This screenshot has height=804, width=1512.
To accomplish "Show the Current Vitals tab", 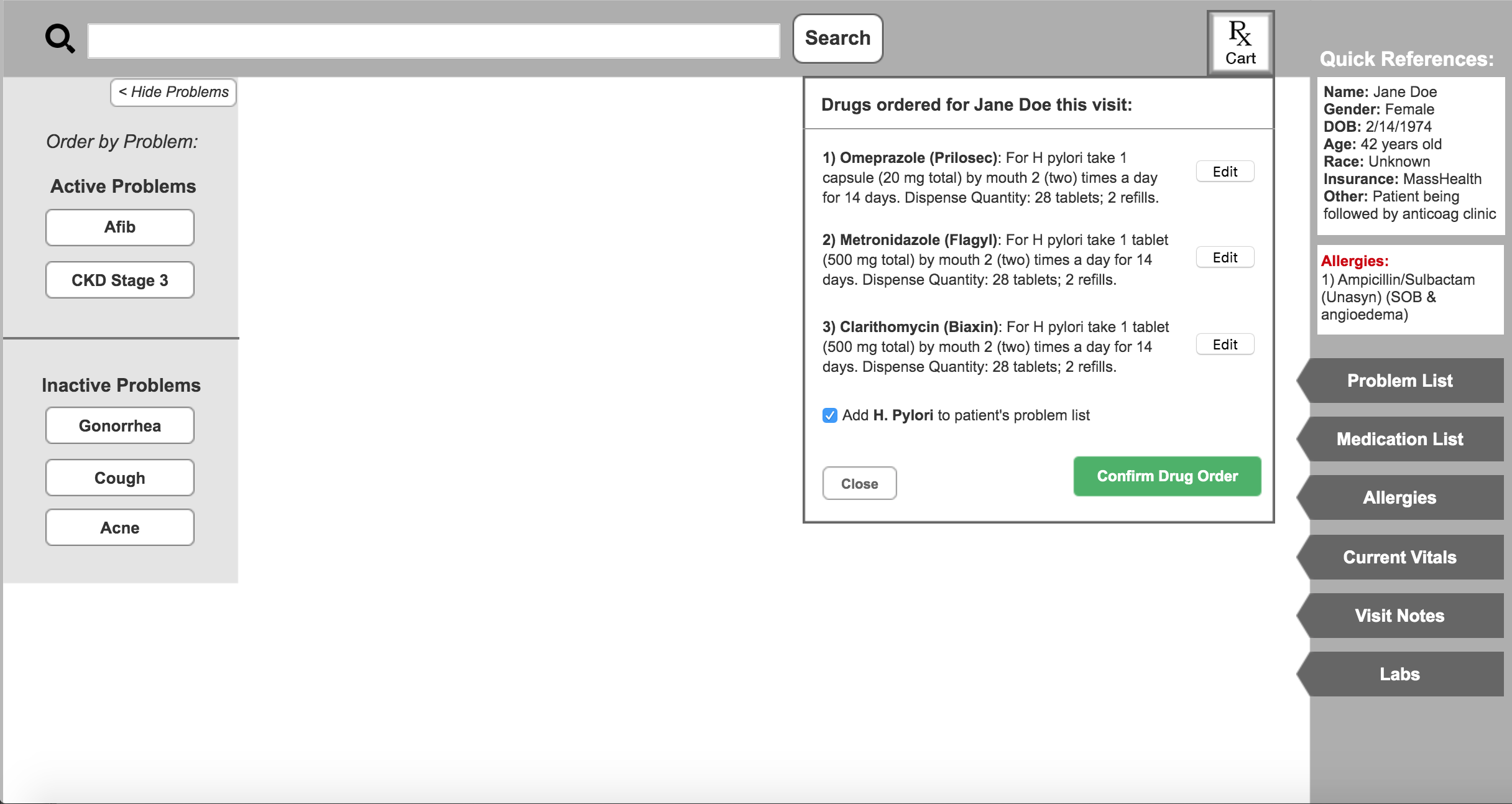I will pos(1399,557).
